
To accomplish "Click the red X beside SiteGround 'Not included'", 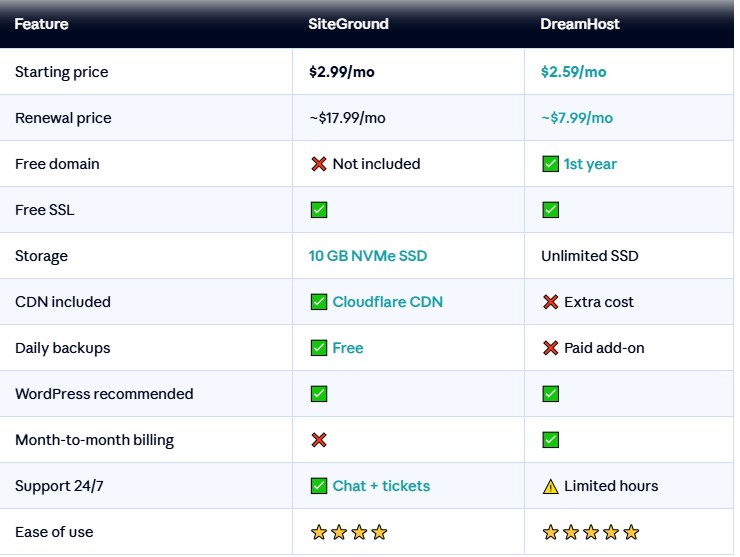I will [x=319, y=164].
